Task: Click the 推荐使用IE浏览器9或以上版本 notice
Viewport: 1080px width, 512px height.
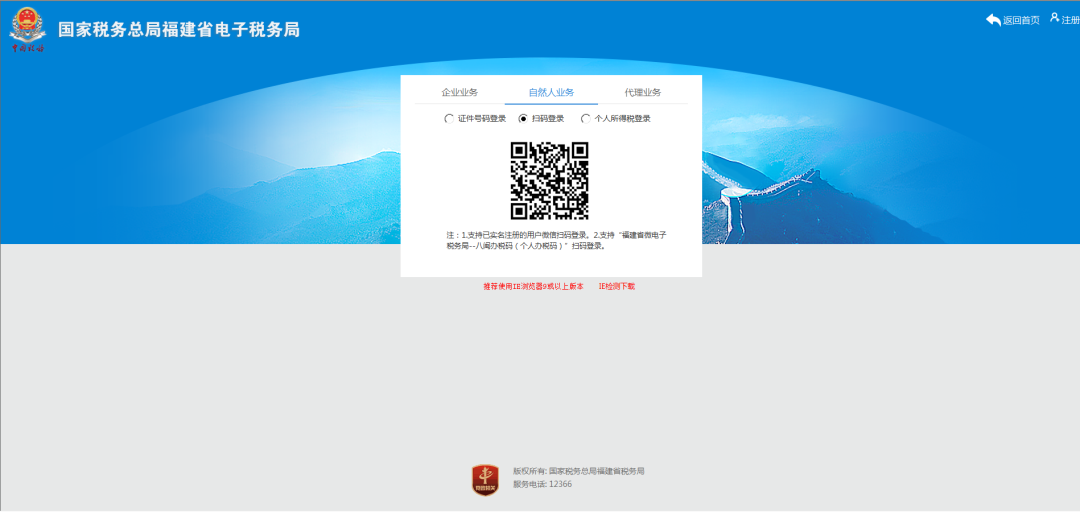Action: click(533, 286)
